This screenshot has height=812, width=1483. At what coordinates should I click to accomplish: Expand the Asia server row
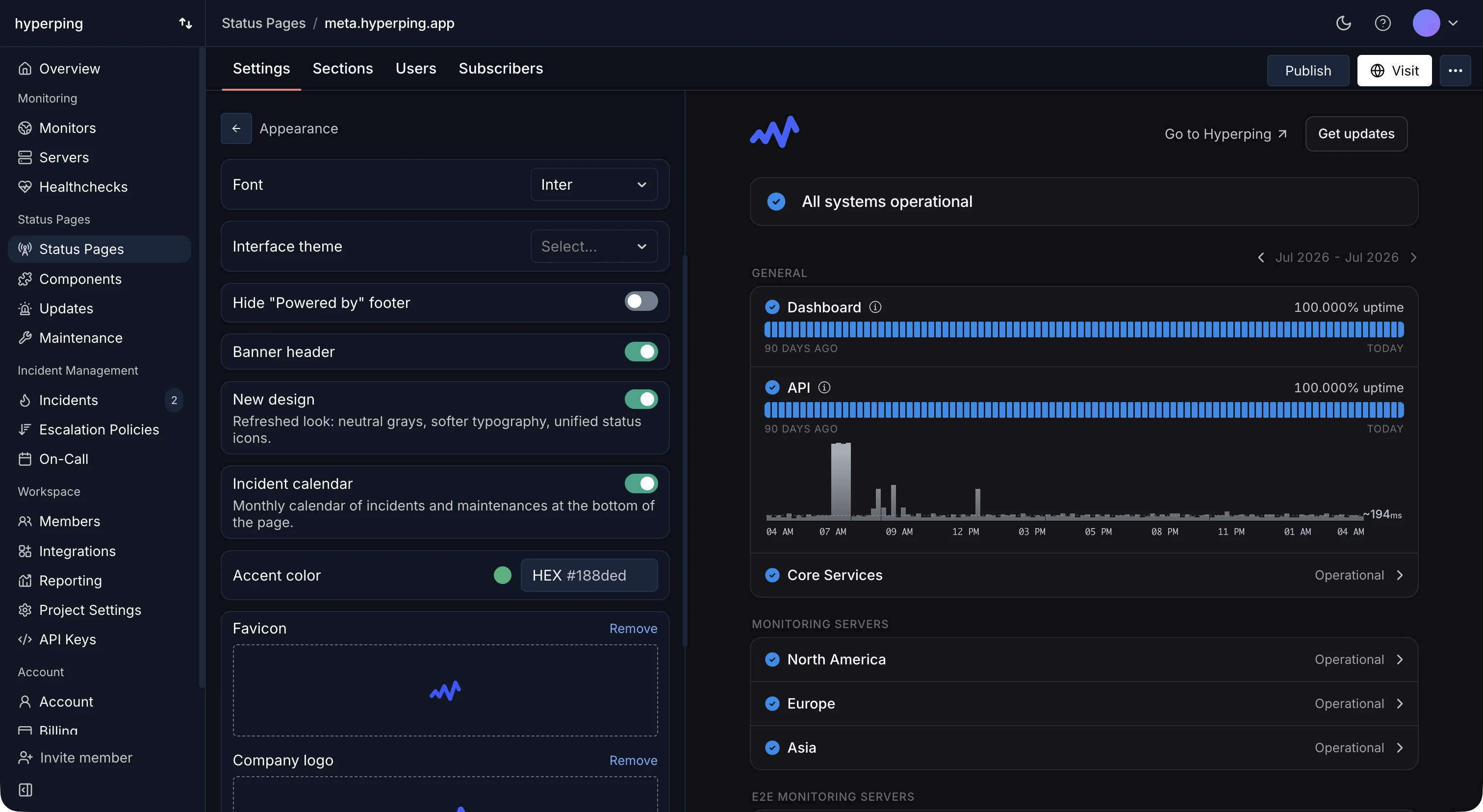(1083, 748)
